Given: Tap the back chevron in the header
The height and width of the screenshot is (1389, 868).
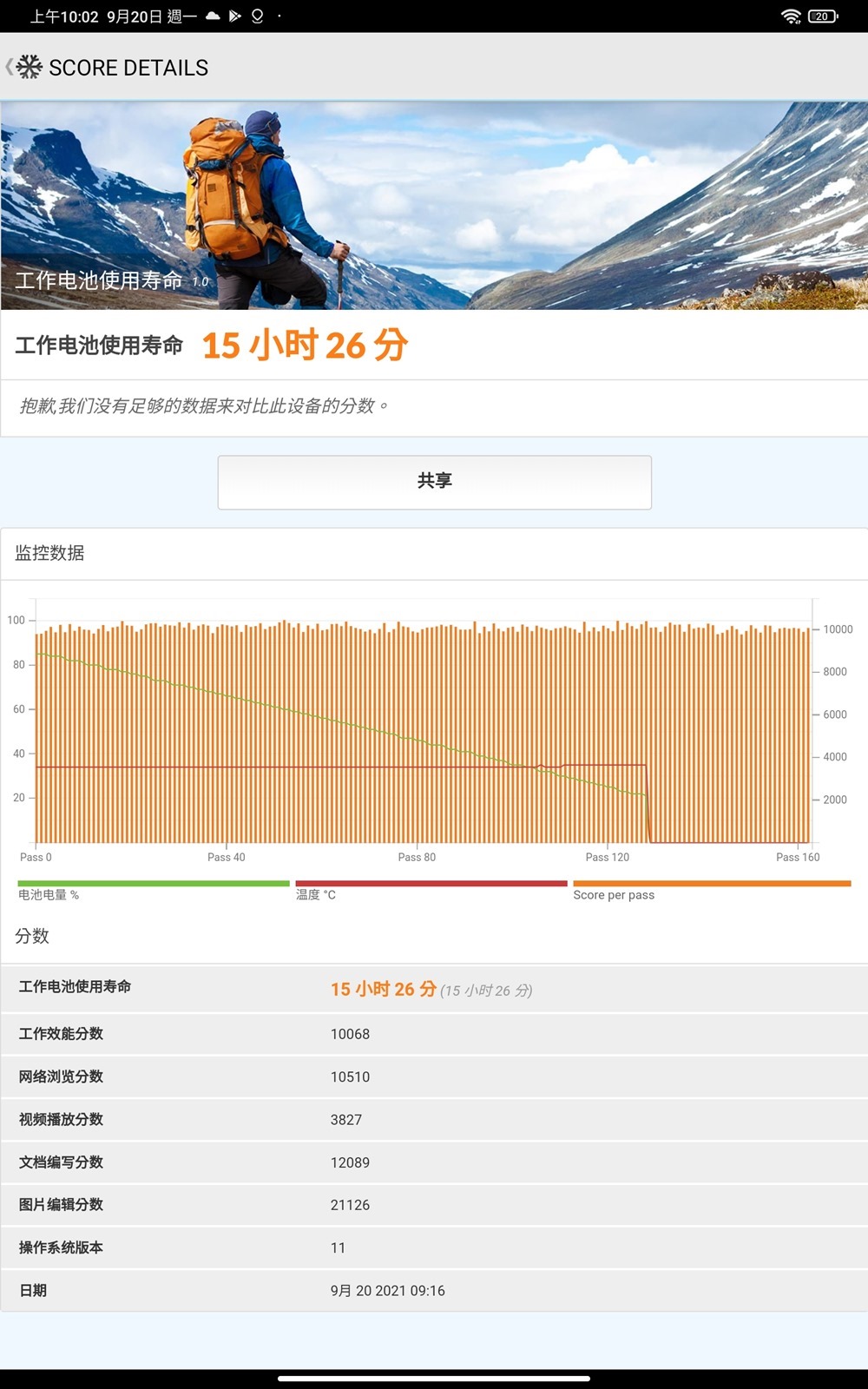Looking at the screenshot, I should 9,67.
